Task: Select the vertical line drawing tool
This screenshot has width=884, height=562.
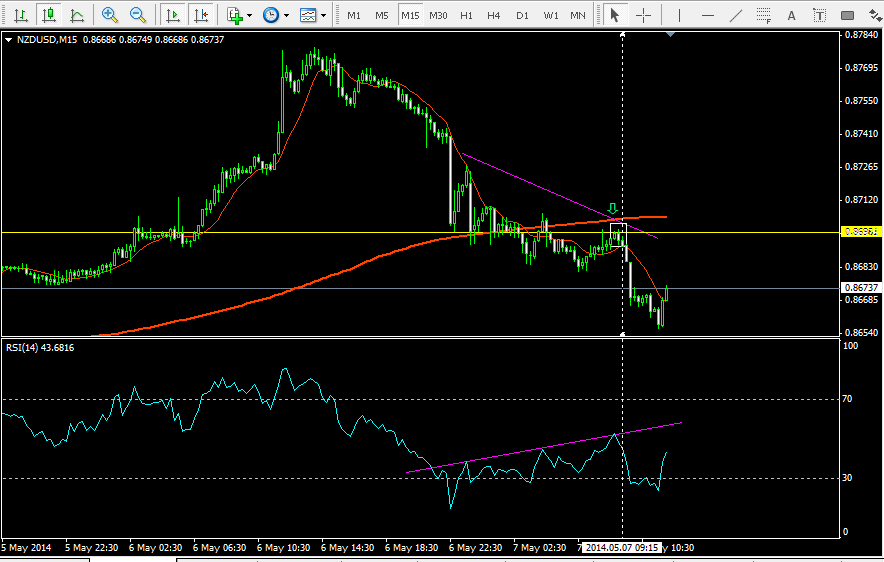Action: coord(679,15)
